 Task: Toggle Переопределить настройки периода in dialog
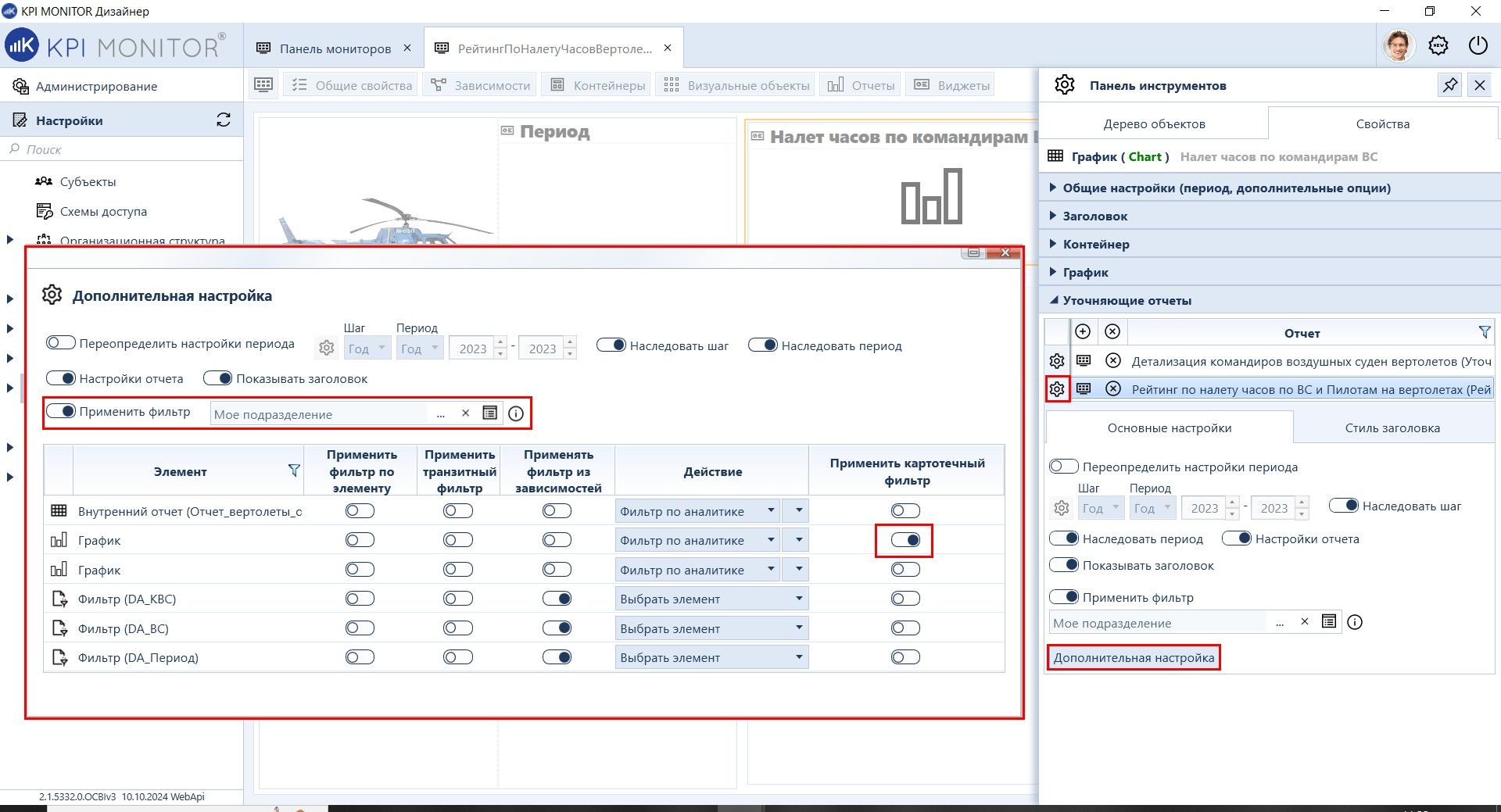point(60,343)
